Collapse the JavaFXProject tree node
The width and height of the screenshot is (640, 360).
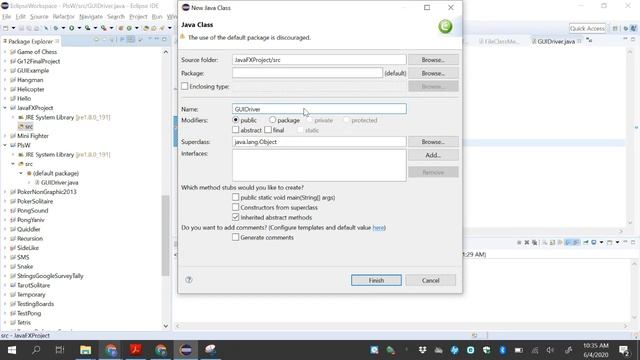[5, 108]
